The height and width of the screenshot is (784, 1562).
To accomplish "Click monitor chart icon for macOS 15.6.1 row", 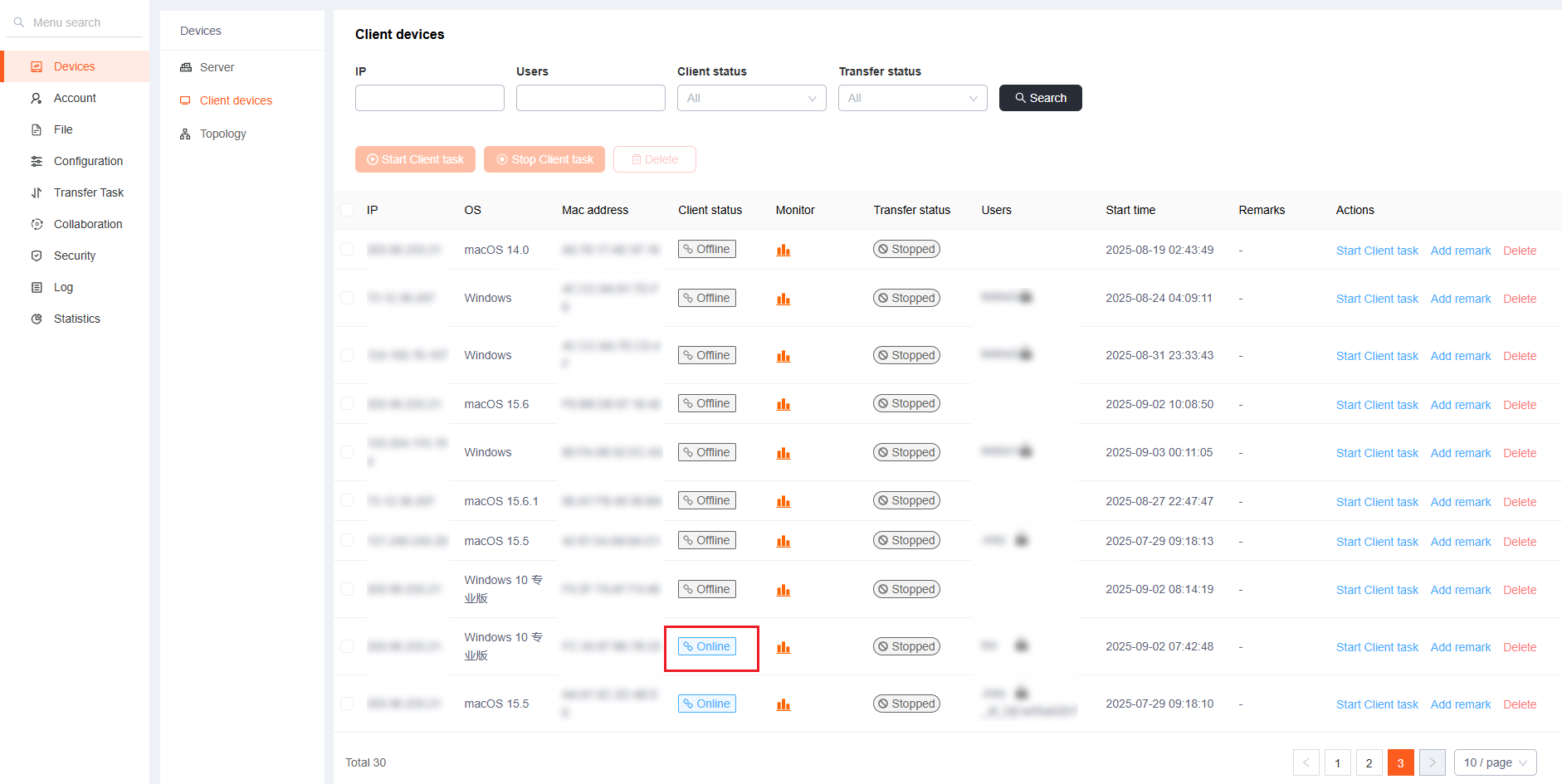I will pos(783,502).
